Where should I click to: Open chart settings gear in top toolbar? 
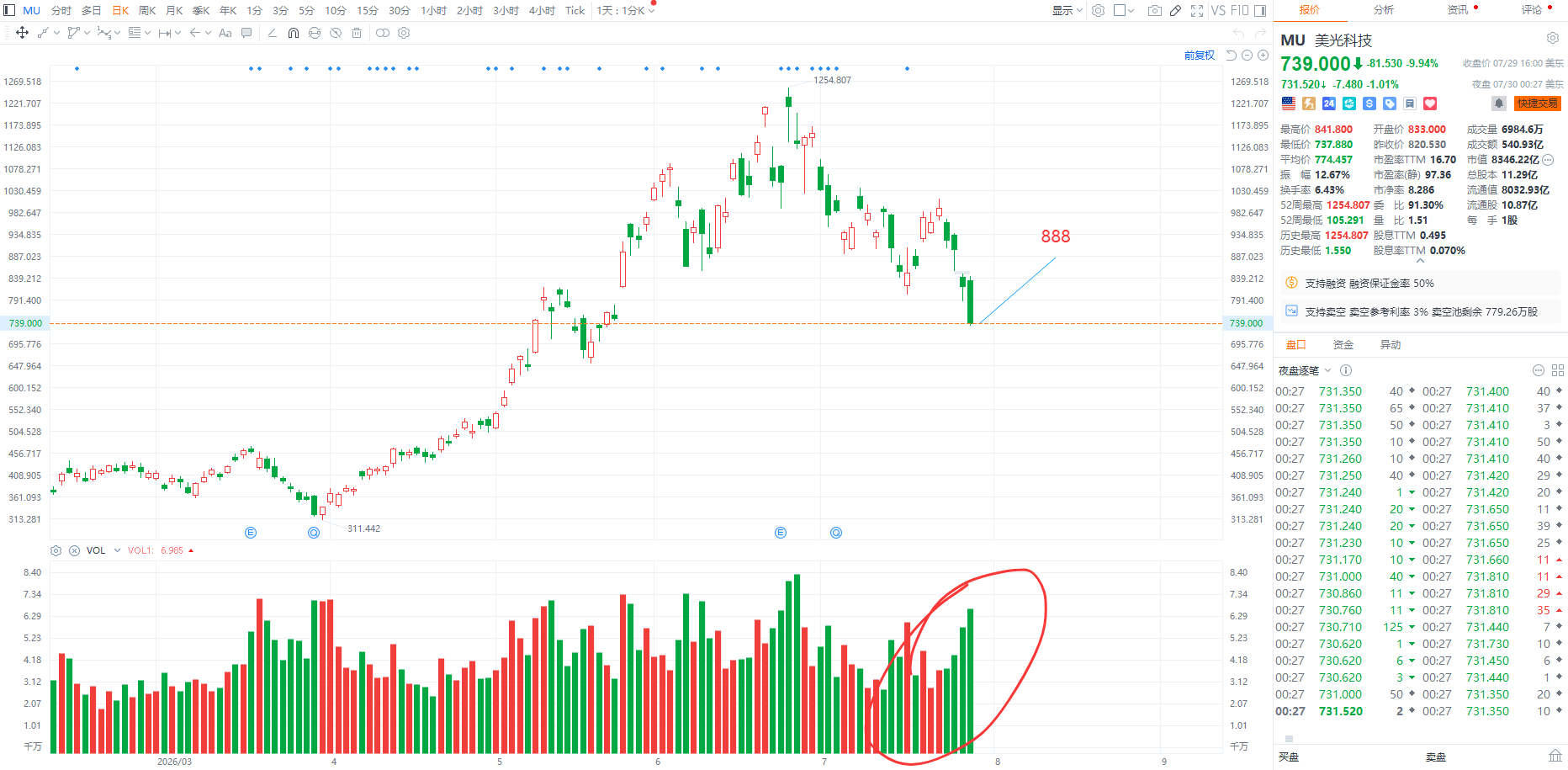[x=1098, y=10]
